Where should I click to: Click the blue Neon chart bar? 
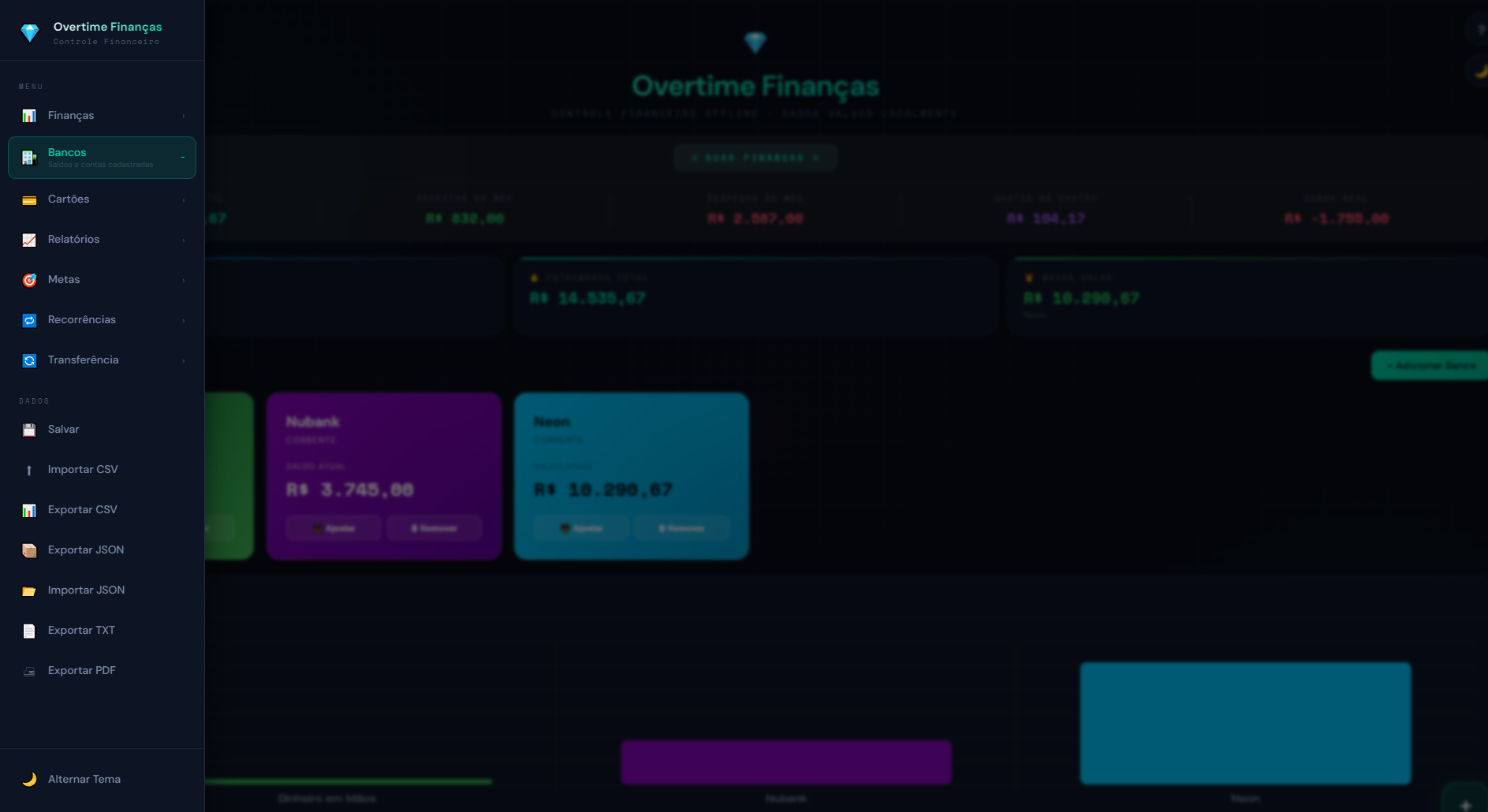pos(1245,724)
